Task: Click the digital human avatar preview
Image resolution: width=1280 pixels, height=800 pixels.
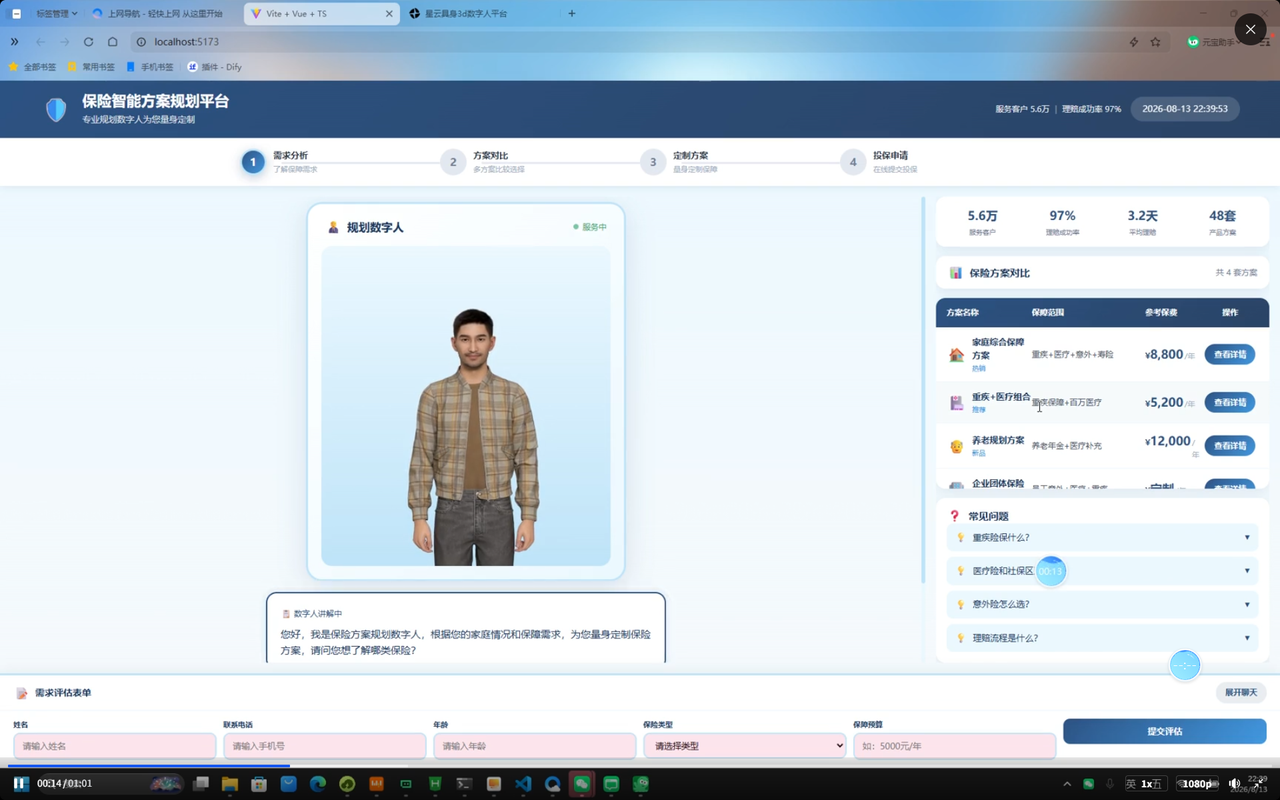Action: click(466, 406)
